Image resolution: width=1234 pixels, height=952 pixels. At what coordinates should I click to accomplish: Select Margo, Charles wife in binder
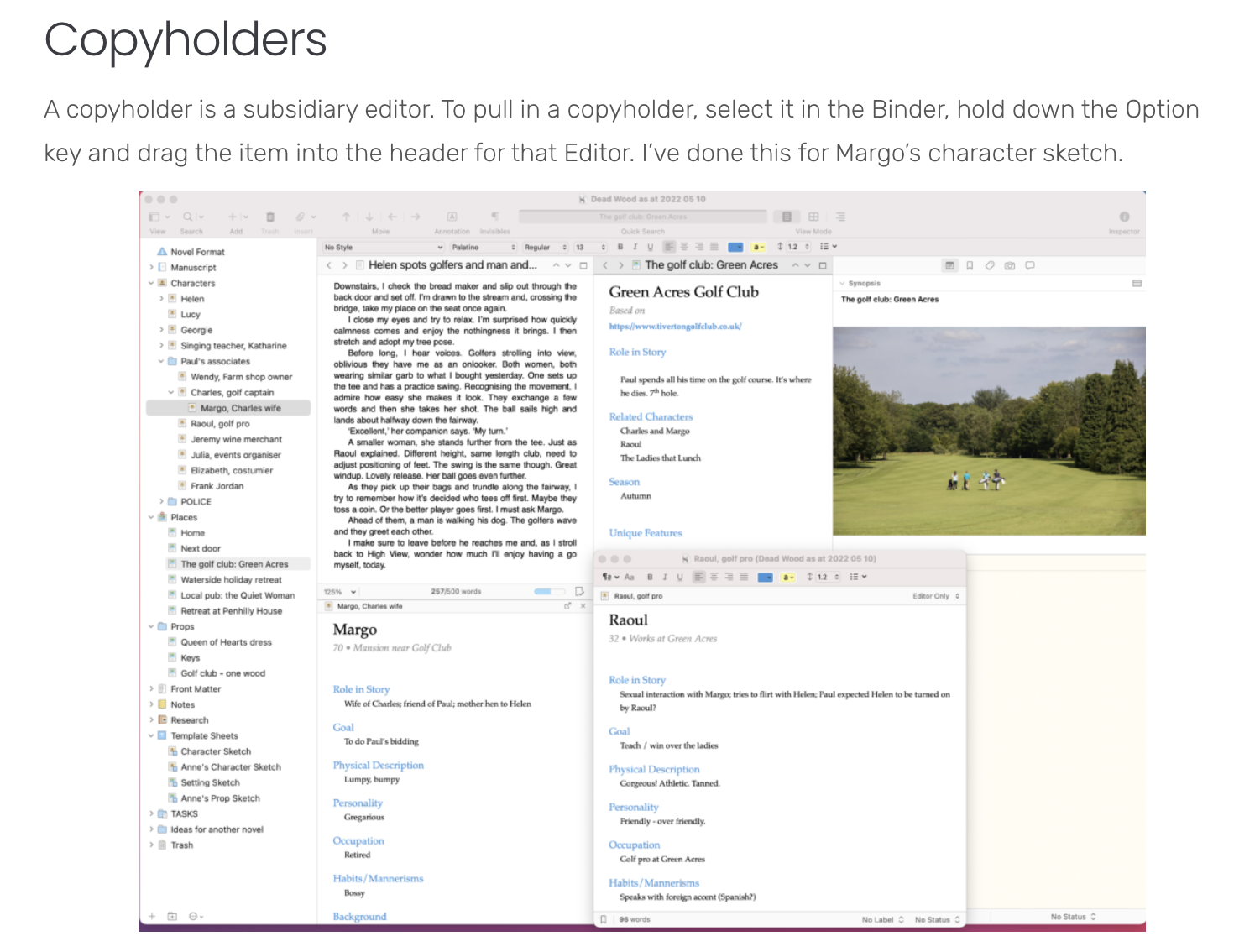tap(228, 408)
